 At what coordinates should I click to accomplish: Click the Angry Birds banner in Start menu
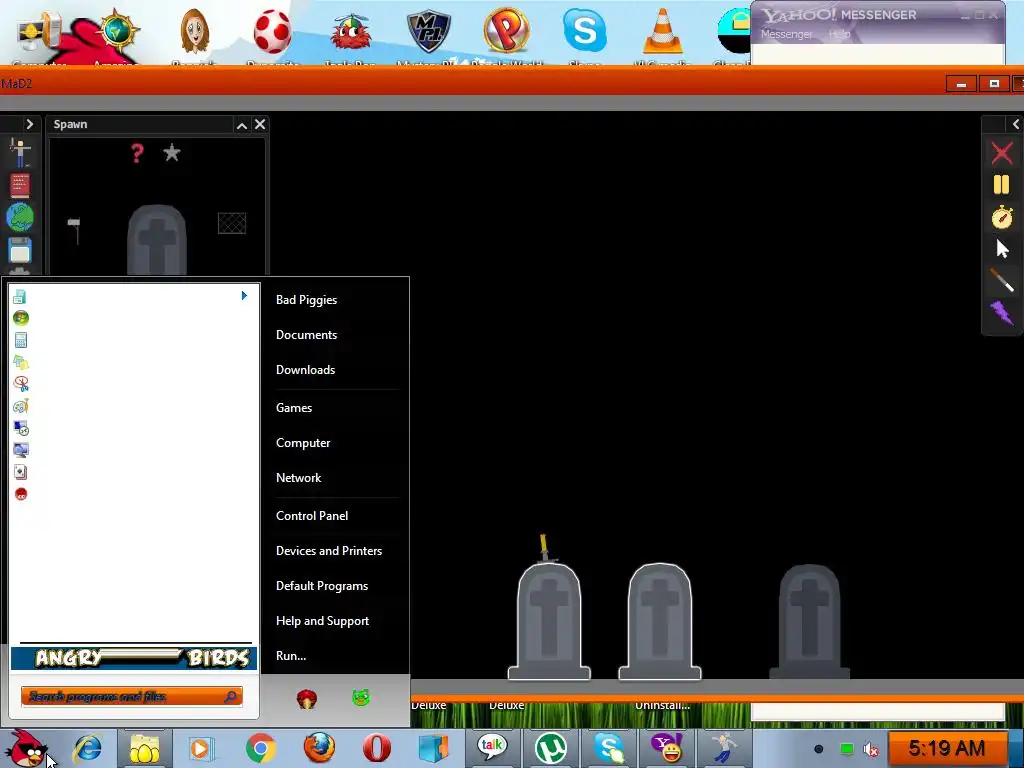134,658
